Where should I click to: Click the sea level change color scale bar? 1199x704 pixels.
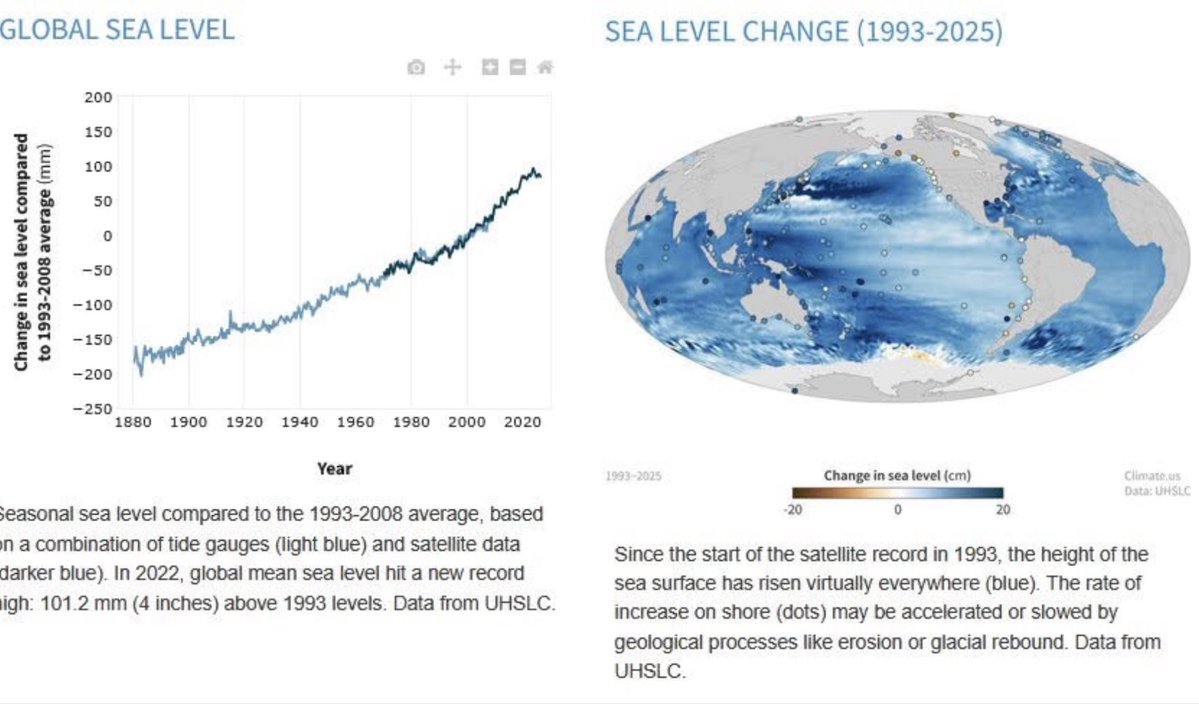[898, 493]
